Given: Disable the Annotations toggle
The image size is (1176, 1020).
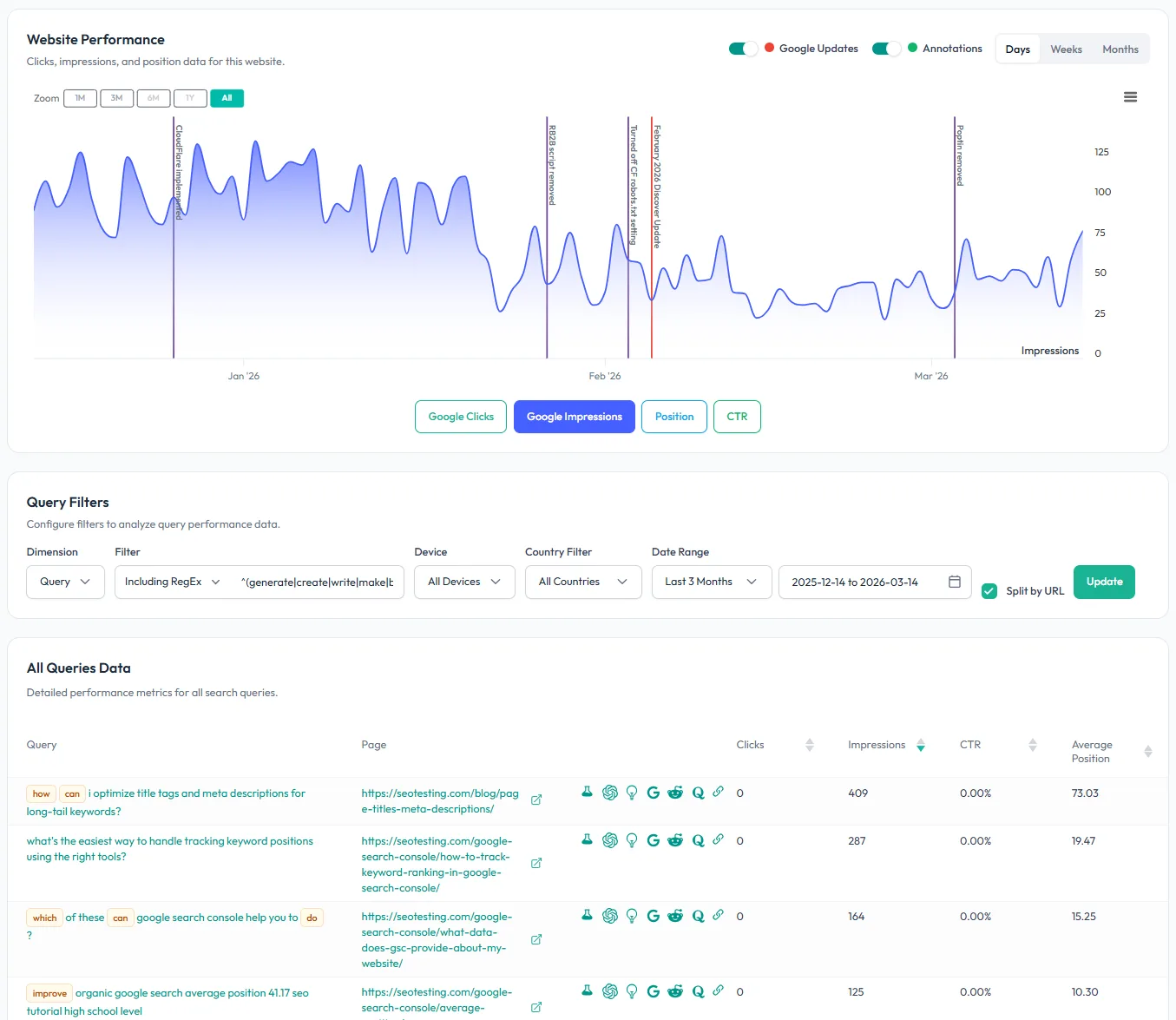Looking at the screenshot, I should point(885,49).
